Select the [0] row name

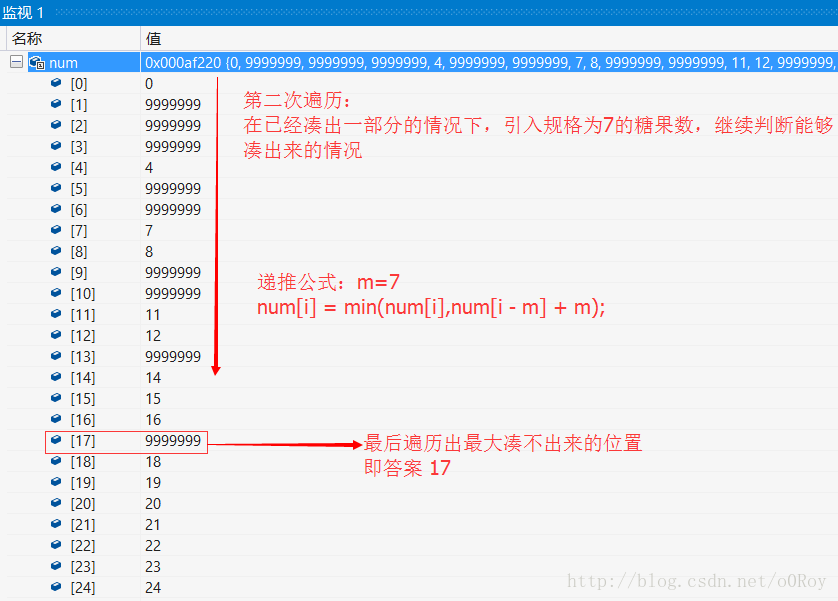79,84
